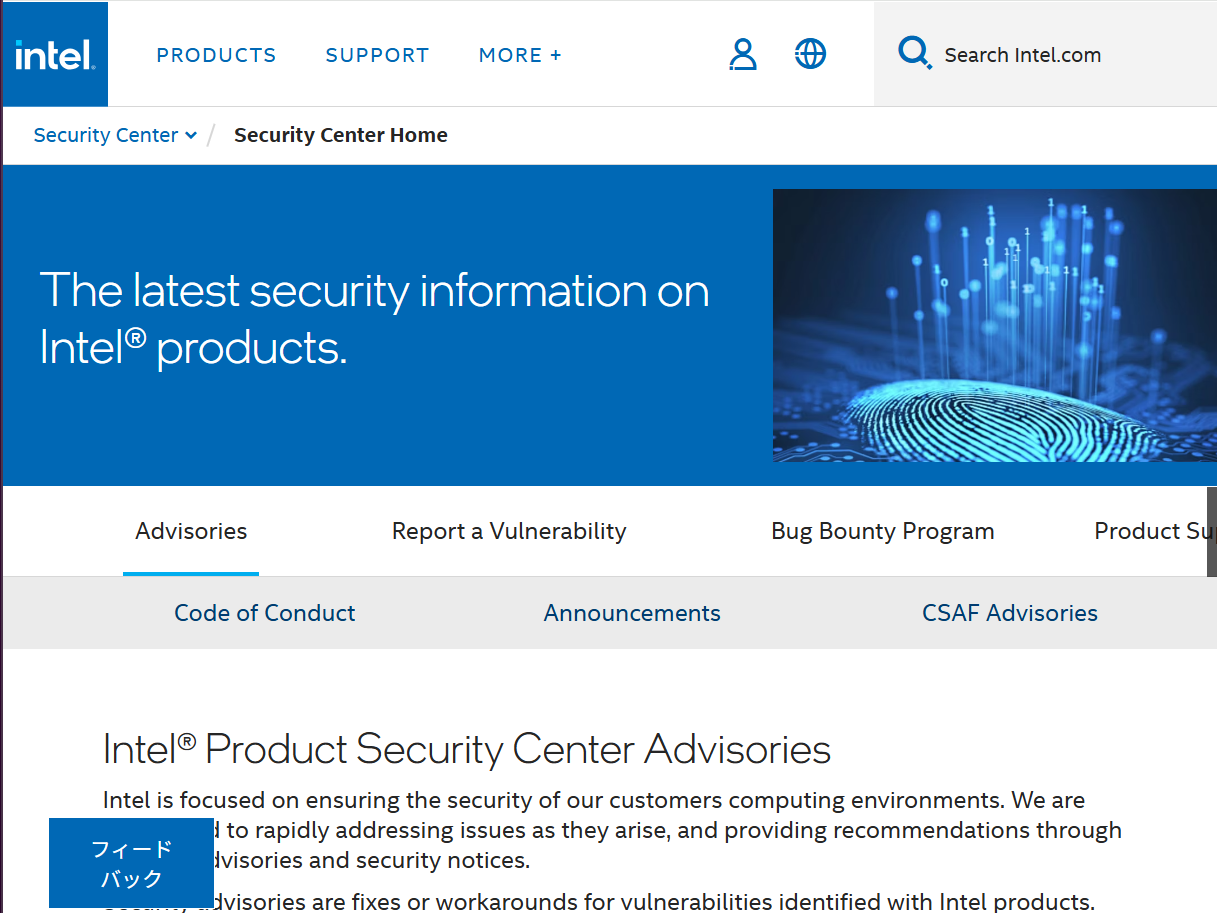Open the SUPPORT menu item

[377, 55]
